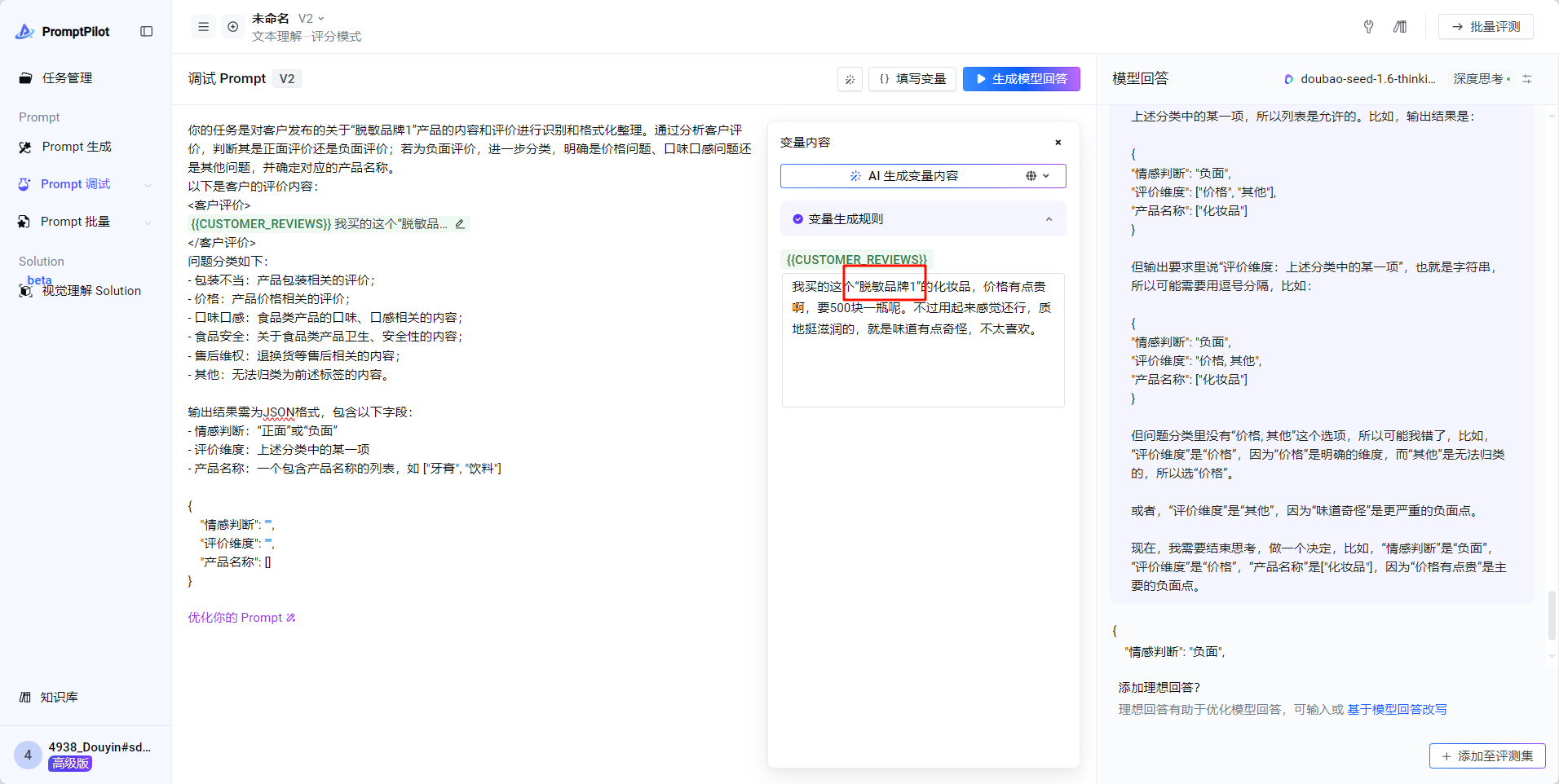Click the 批量评测 button

[x=1486, y=27]
